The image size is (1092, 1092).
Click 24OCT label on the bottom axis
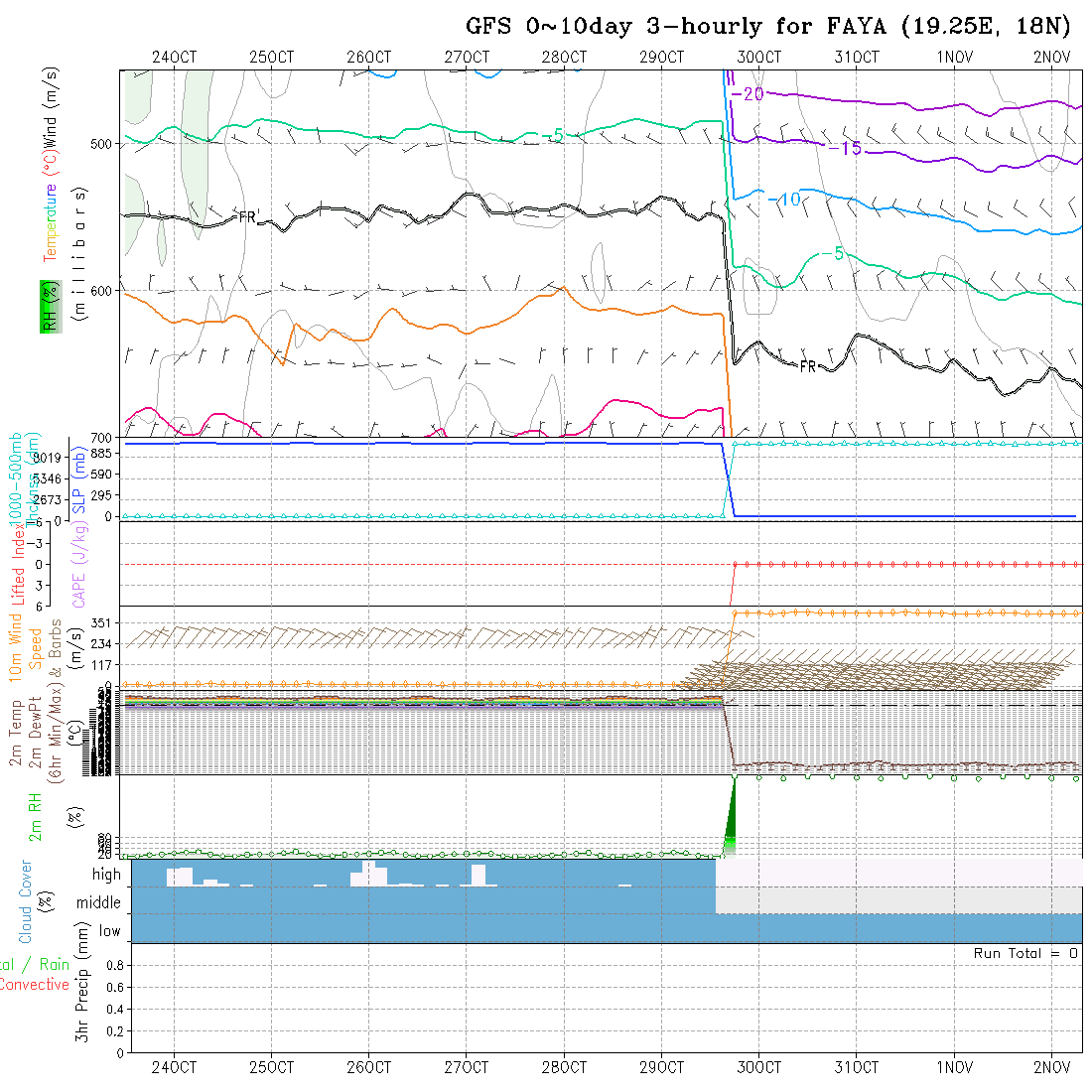(174, 1067)
